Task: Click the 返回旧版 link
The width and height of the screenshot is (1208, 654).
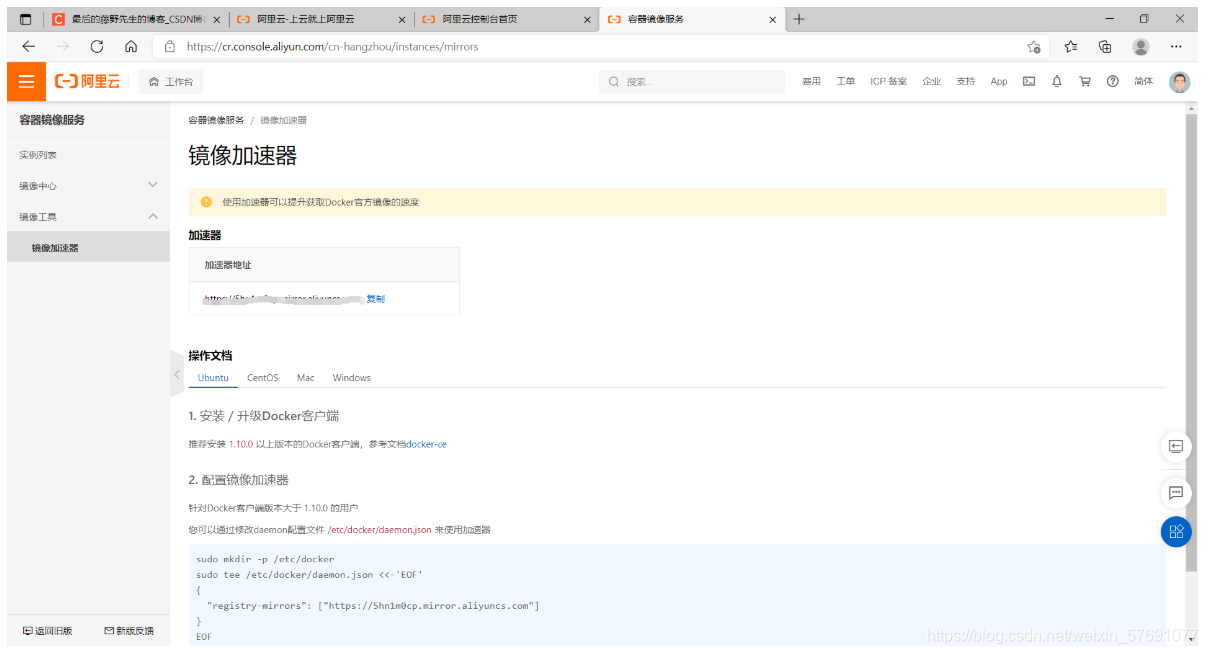Action: point(47,631)
